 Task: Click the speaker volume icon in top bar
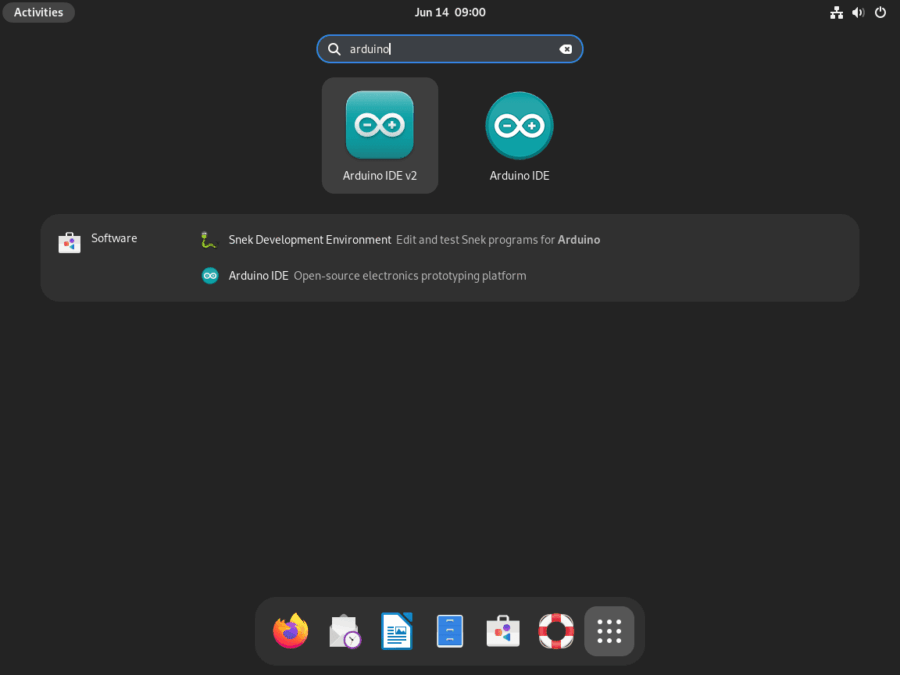click(x=858, y=12)
